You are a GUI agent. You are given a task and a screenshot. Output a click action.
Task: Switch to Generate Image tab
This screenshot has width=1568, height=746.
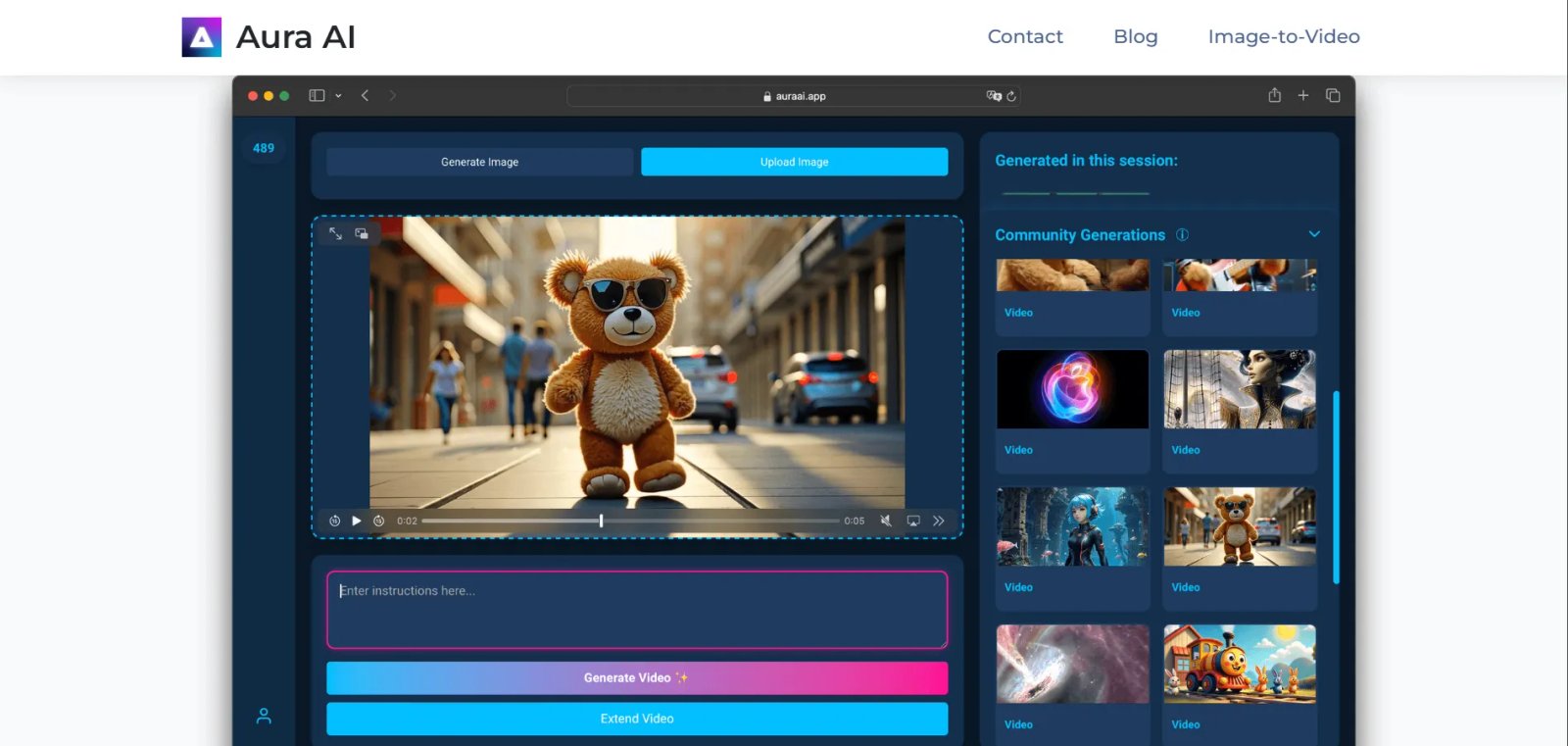click(479, 162)
